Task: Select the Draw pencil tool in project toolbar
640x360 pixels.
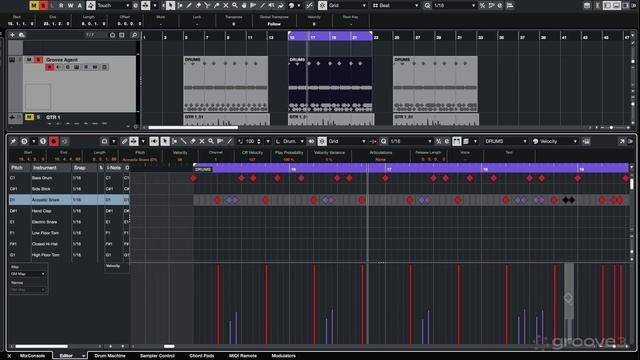Action: 189,5
